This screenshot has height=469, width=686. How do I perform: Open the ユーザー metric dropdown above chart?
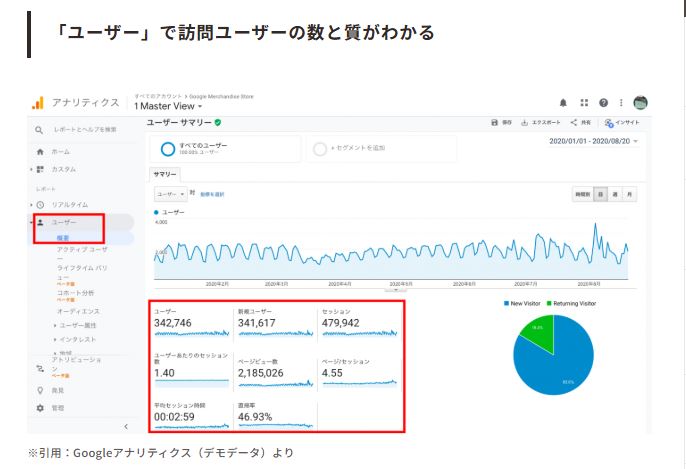169,193
